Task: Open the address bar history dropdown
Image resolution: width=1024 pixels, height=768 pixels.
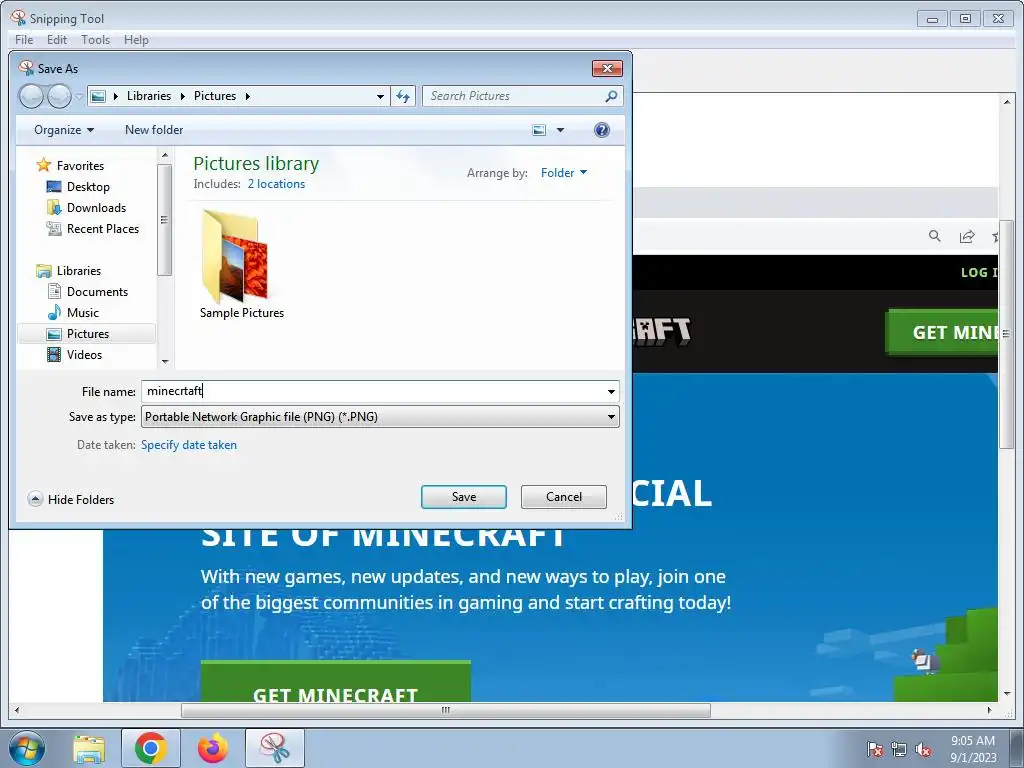Action: (x=380, y=97)
